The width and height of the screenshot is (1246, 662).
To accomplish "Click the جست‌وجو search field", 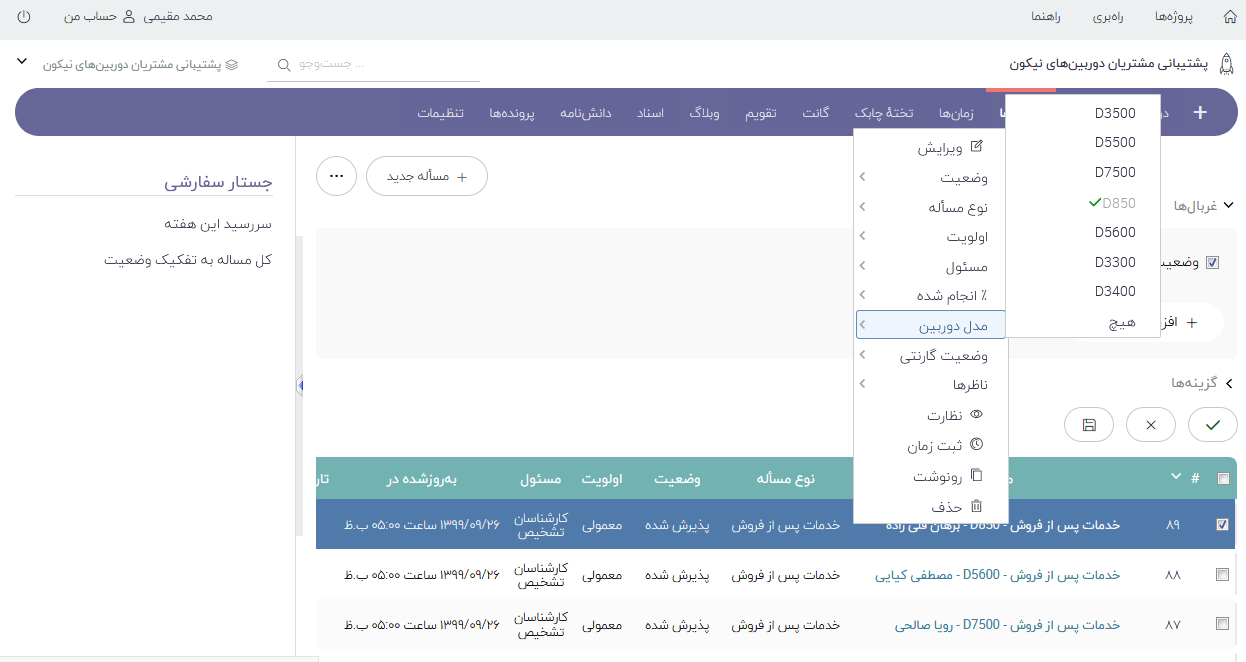I will pos(380,64).
